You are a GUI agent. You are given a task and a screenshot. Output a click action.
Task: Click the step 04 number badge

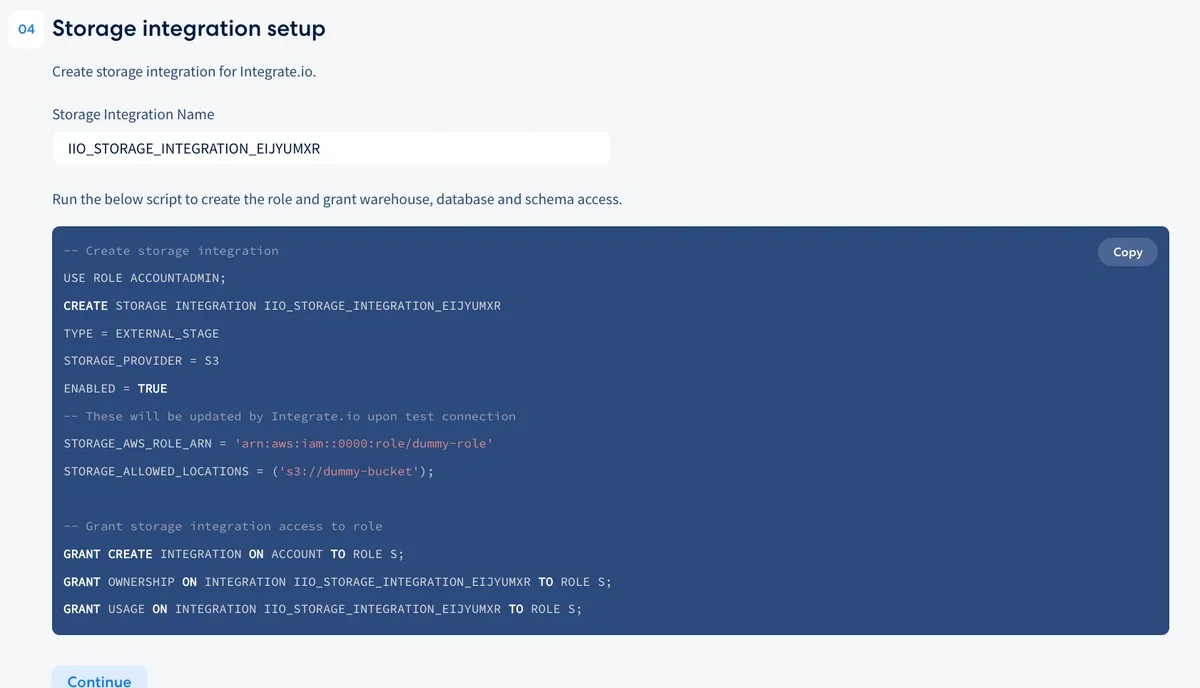(x=27, y=29)
